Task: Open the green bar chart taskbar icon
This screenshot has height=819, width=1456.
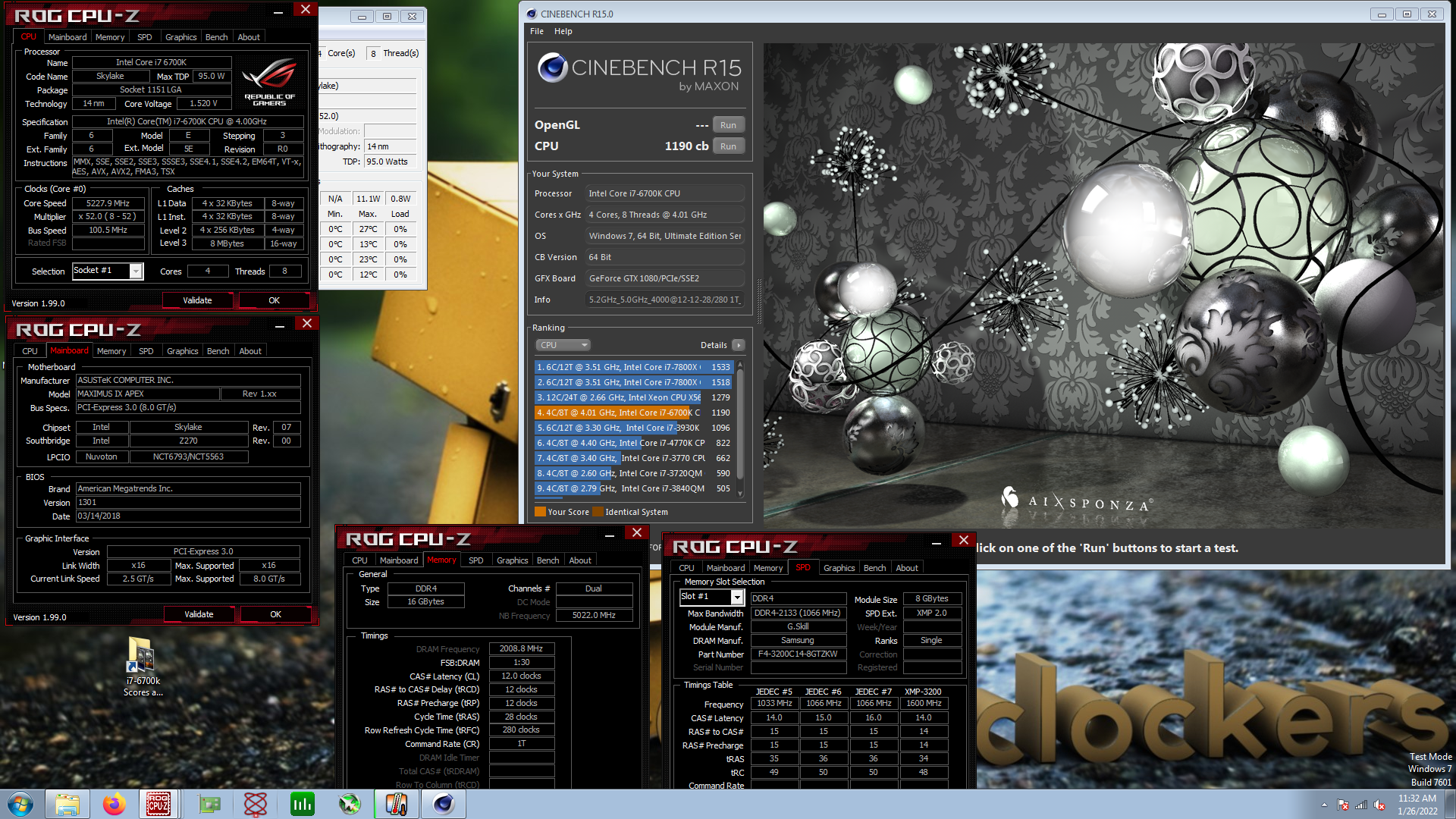Action: (302, 804)
